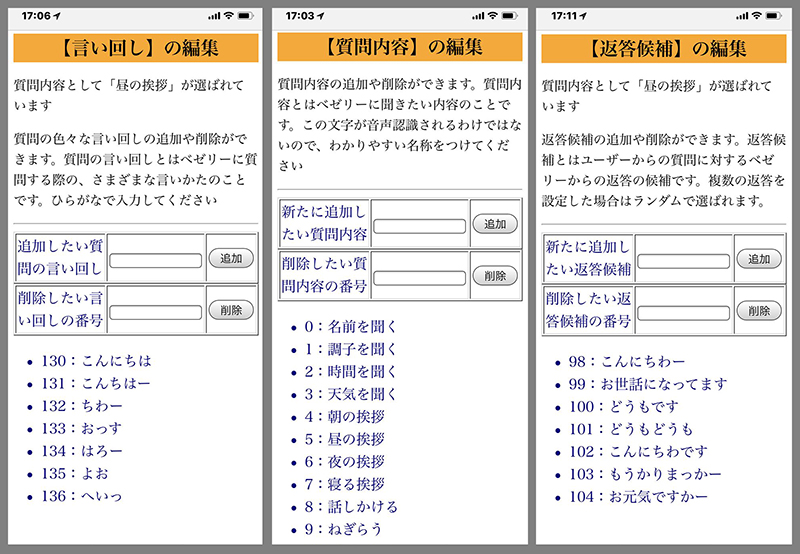The width and height of the screenshot is (800, 554).
Task: Focus the 削除したい言い回しの番号 input field
Action: point(156,312)
